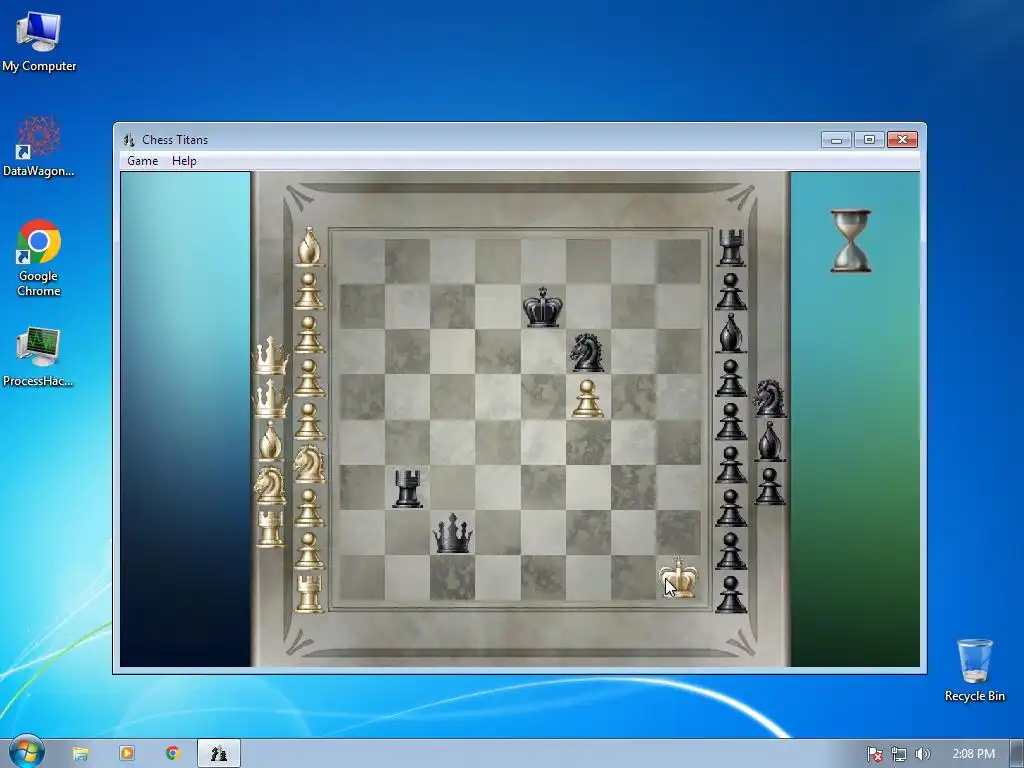Click Chess Titans taskbar button
The width and height of the screenshot is (1024, 768).
pyautogui.click(x=219, y=754)
